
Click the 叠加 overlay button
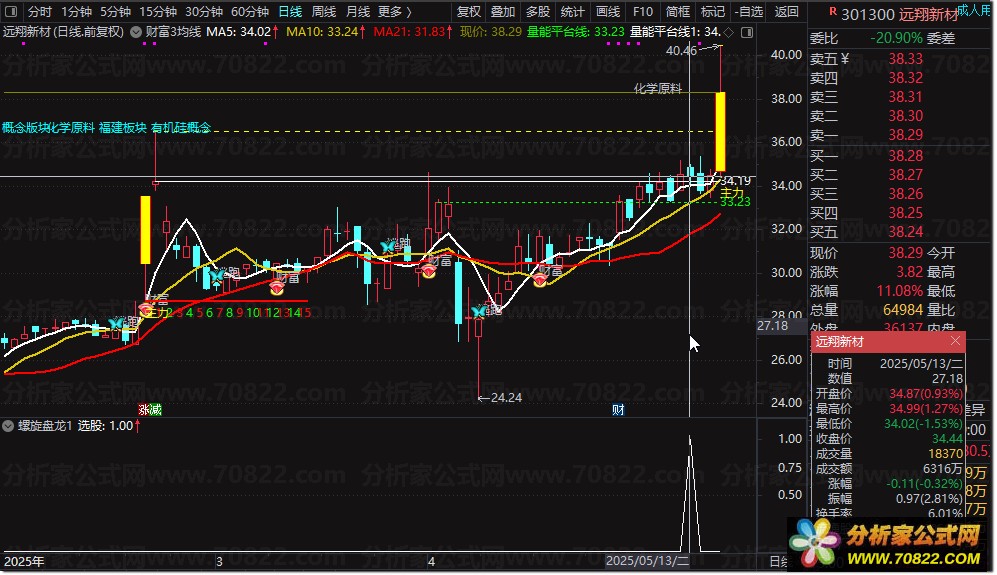pyautogui.click(x=503, y=11)
